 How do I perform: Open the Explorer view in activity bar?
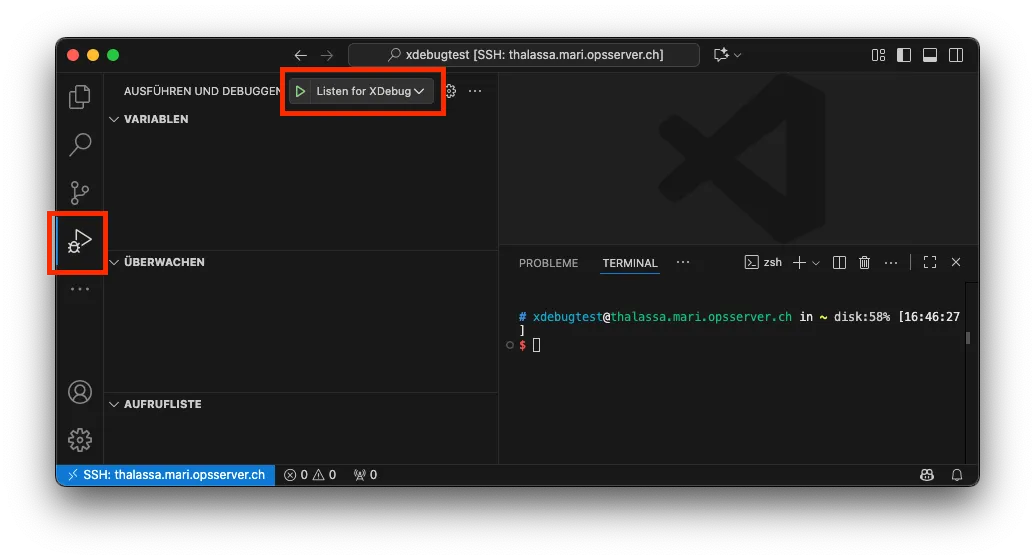[80, 97]
